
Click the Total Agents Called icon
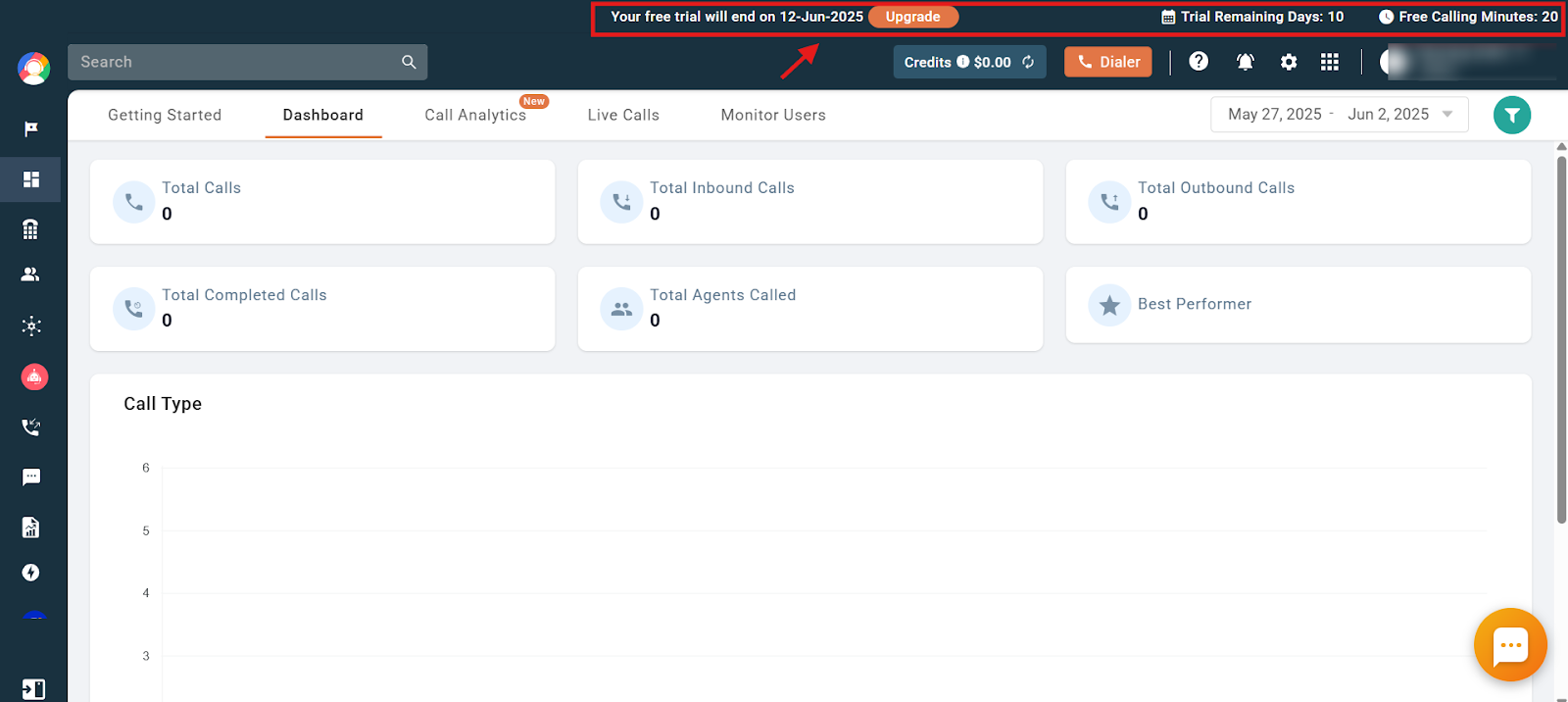pyautogui.click(x=621, y=309)
